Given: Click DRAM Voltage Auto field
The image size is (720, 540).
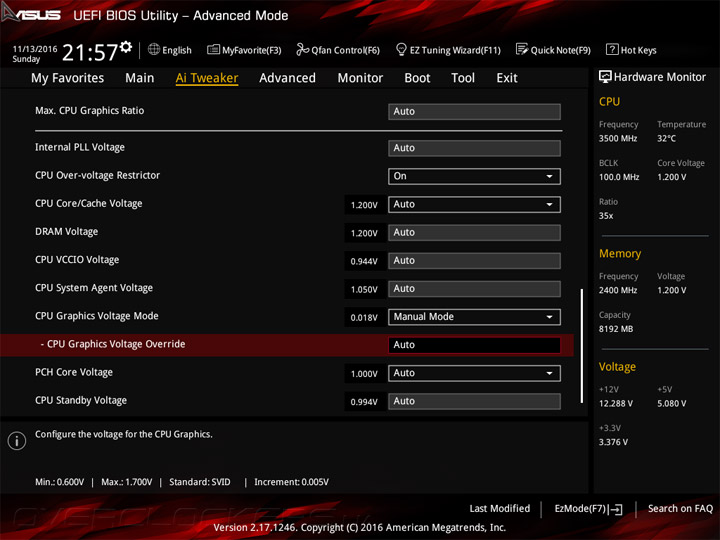Looking at the screenshot, I should pyautogui.click(x=474, y=232).
